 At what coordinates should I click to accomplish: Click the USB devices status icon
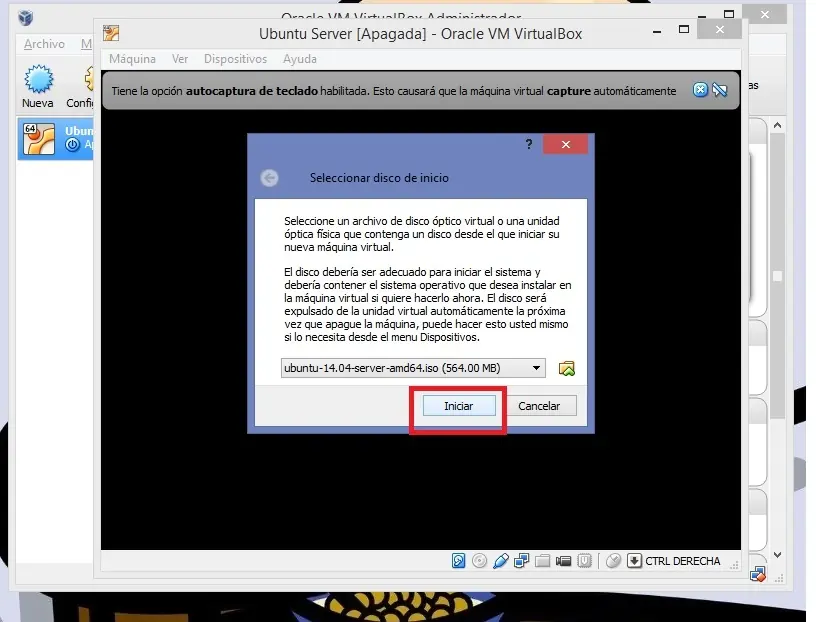tap(501, 561)
